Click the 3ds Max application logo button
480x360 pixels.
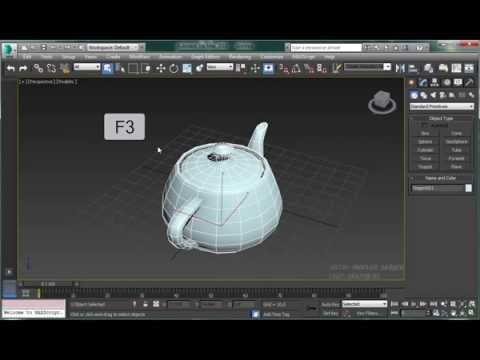point(9,50)
